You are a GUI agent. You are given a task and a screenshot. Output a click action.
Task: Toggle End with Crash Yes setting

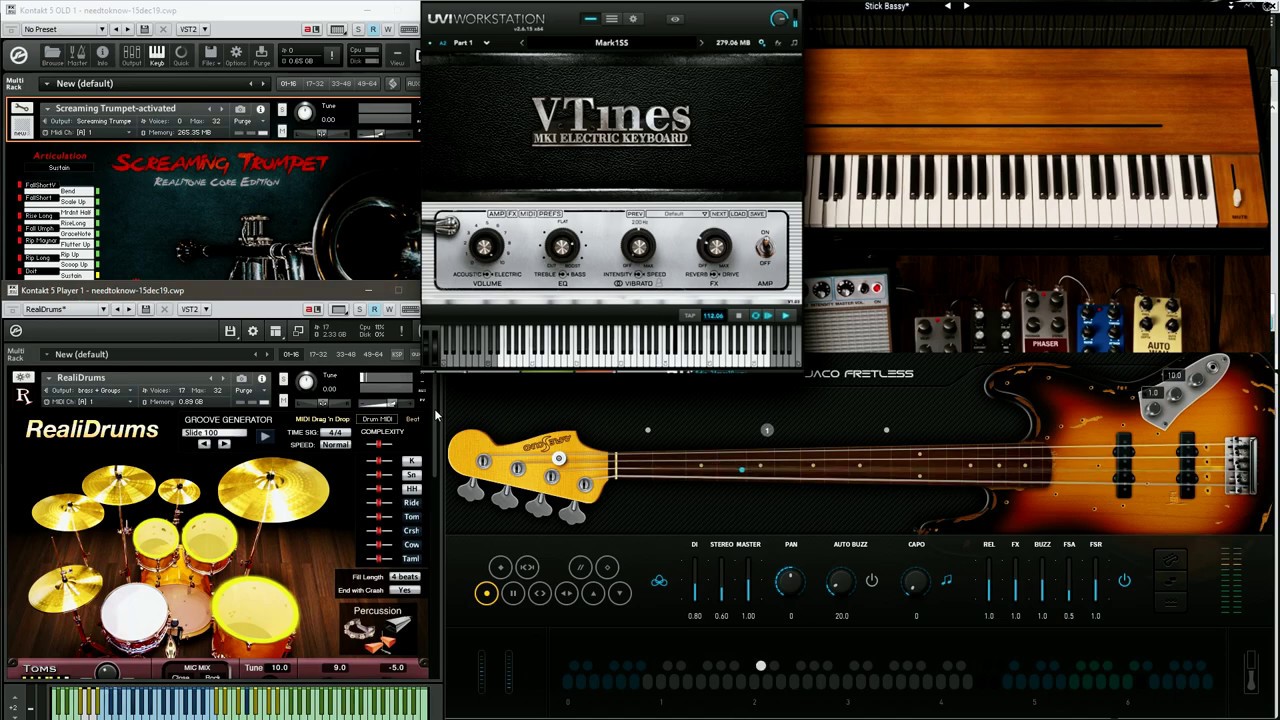pos(404,590)
